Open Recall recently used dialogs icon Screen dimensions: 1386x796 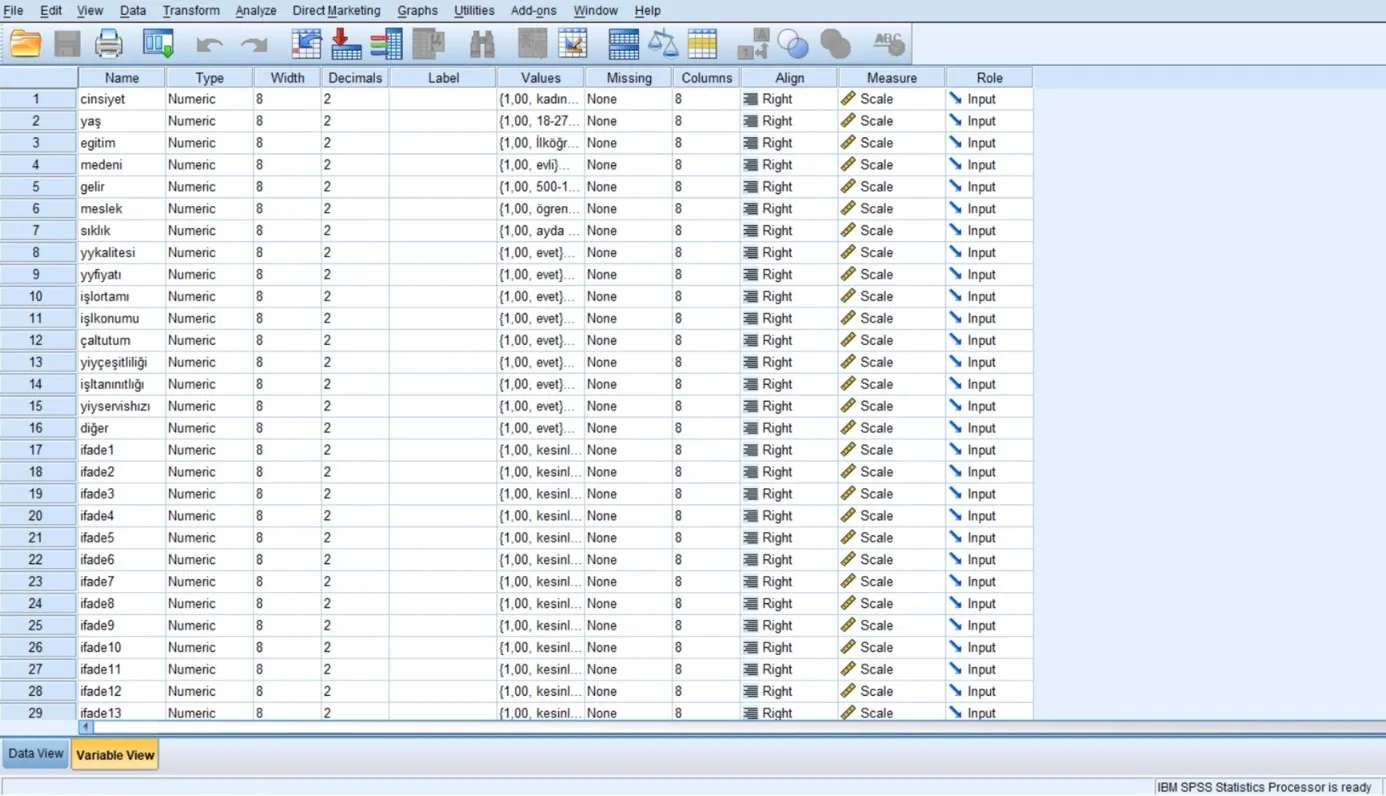158,44
